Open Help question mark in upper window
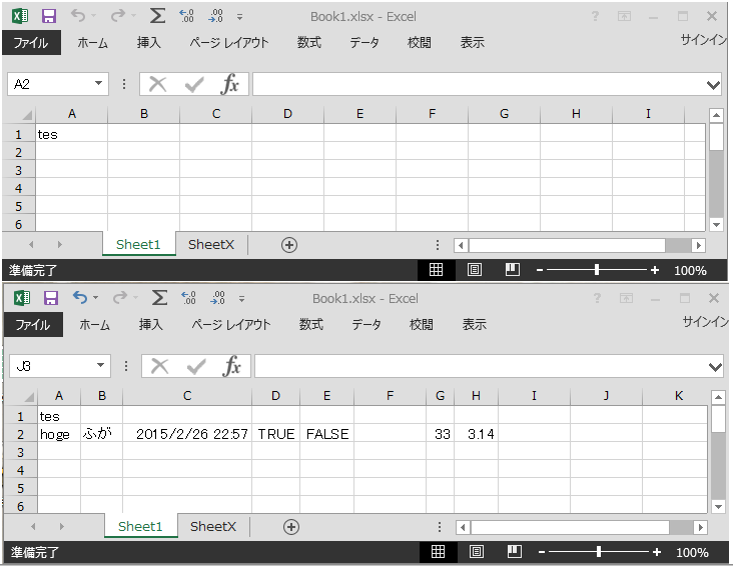This screenshot has height=566, width=733. 595,16
